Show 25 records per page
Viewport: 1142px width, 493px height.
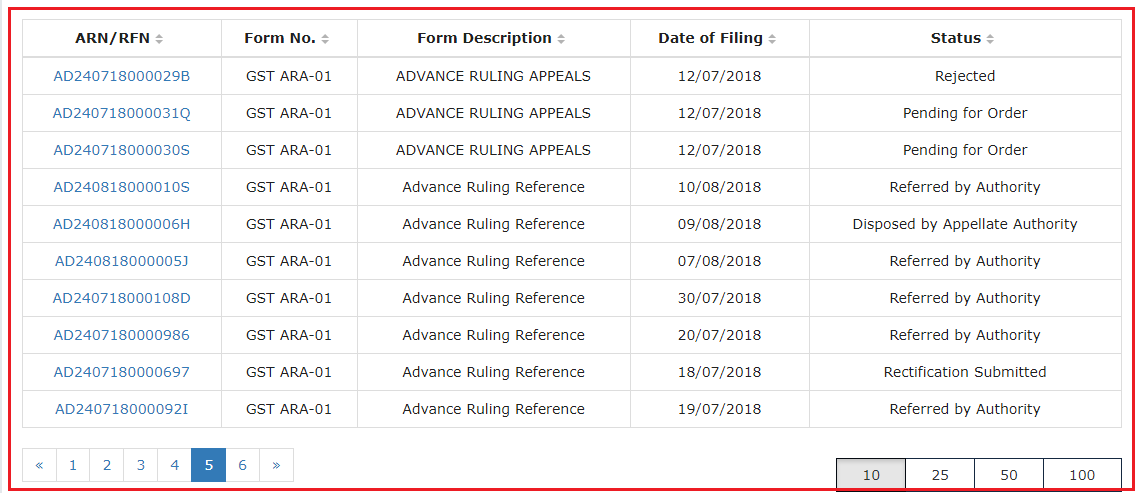click(x=940, y=475)
